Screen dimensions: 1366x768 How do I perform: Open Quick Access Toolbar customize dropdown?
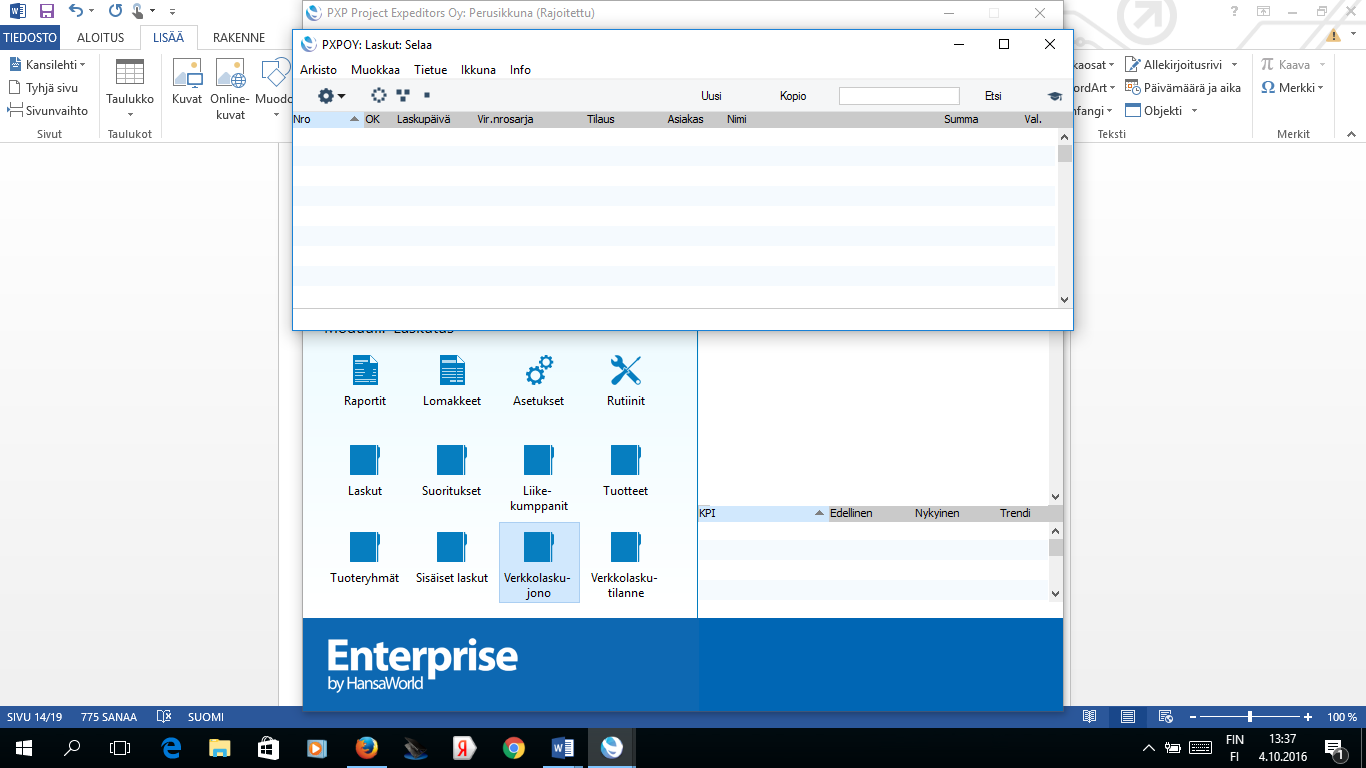tap(172, 12)
